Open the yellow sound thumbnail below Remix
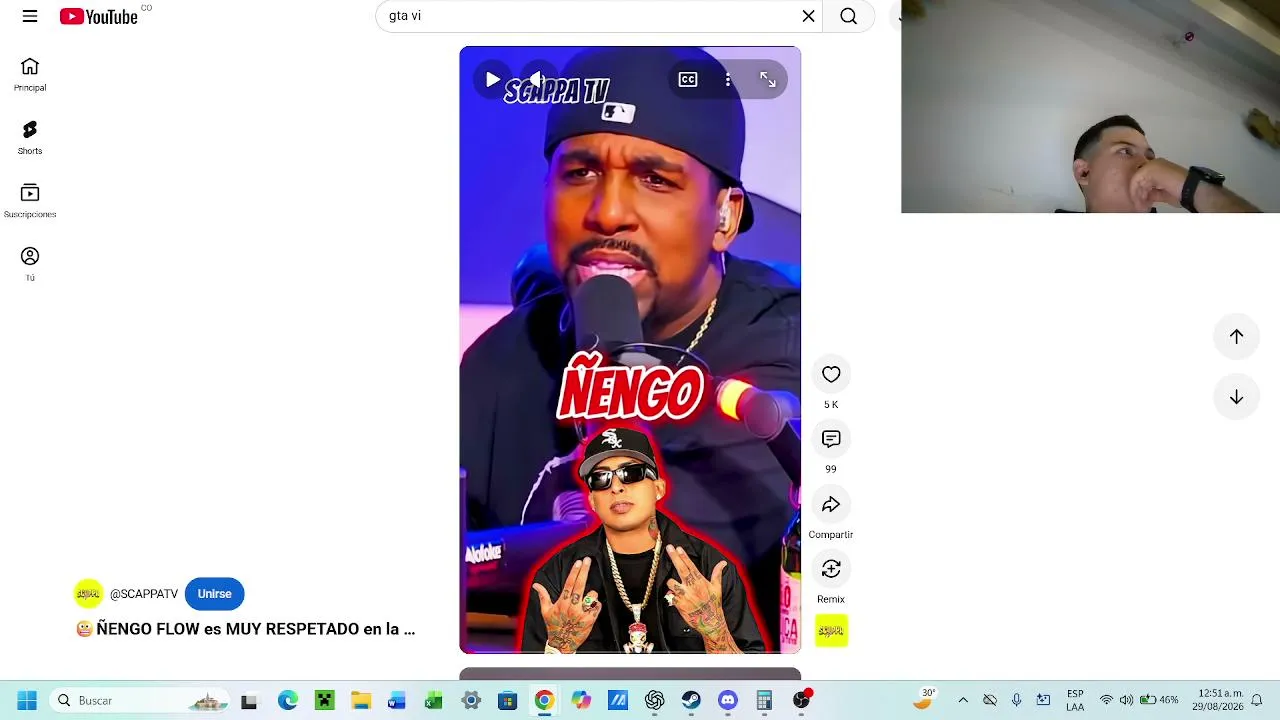The image size is (1280, 720). tap(831, 630)
